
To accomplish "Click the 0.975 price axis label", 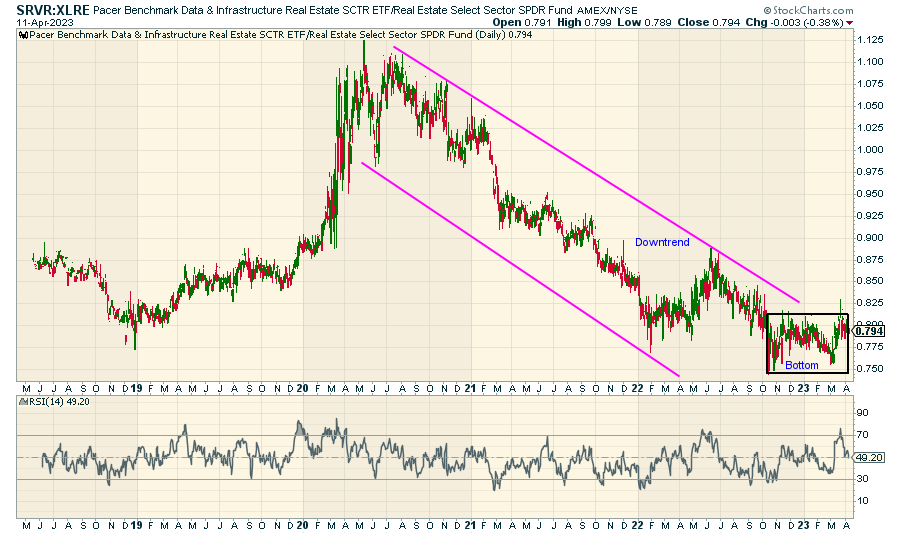I will [x=870, y=172].
